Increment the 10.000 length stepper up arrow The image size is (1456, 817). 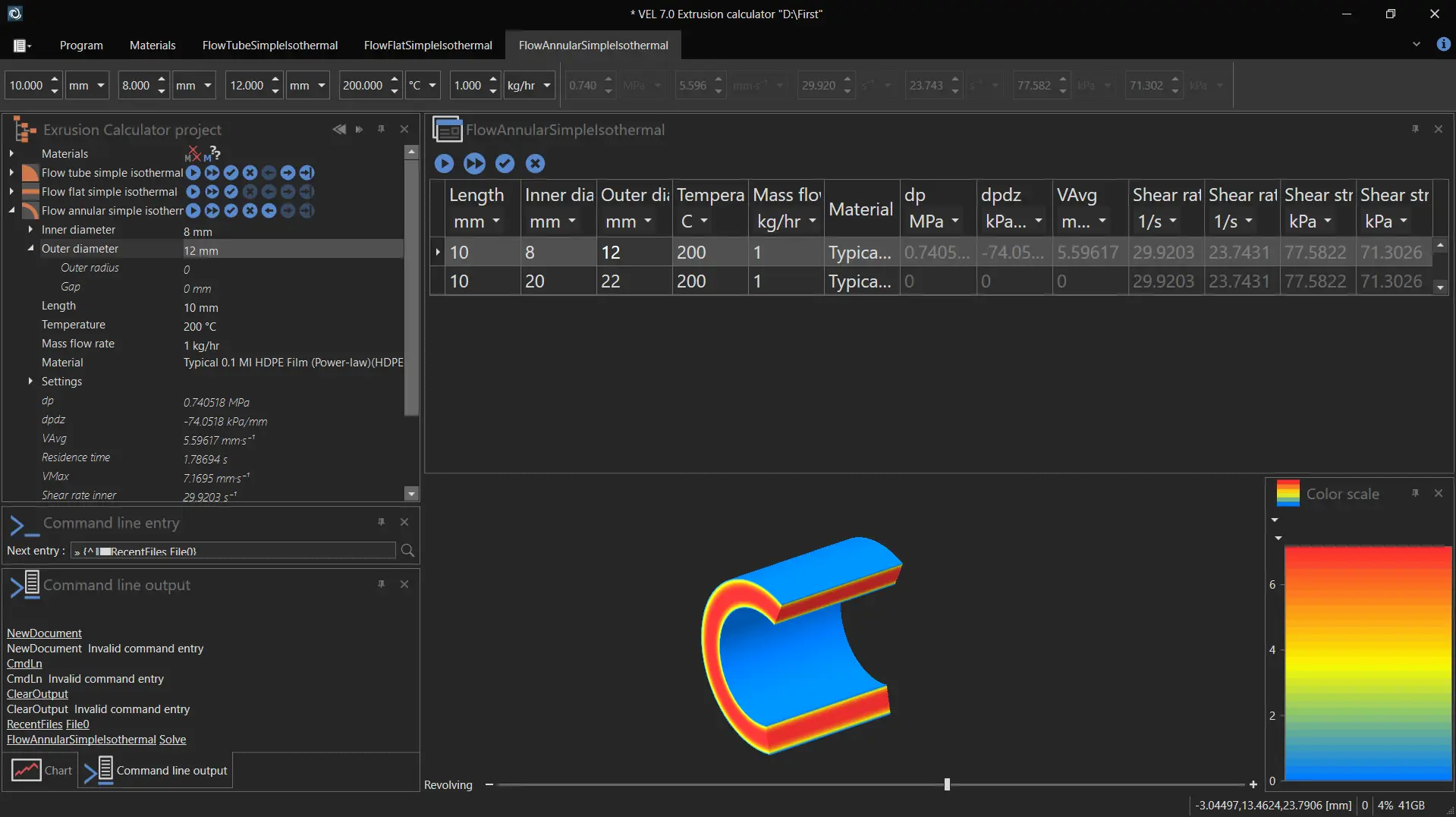click(55, 79)
